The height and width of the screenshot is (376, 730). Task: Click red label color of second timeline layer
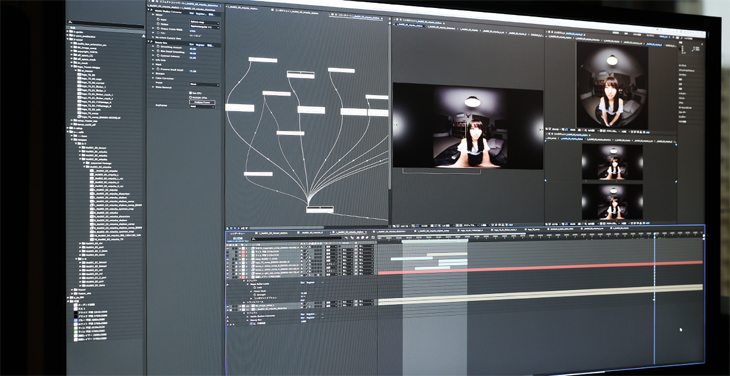(243, 252)
